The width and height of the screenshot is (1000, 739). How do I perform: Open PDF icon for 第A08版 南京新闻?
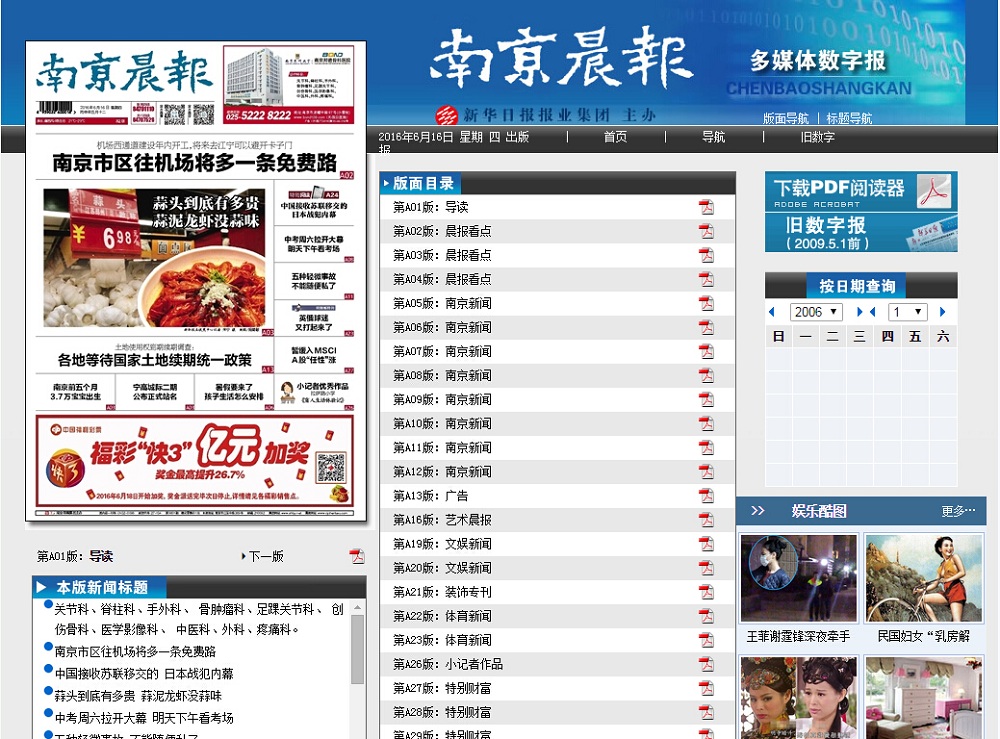(x=706, y=376)
